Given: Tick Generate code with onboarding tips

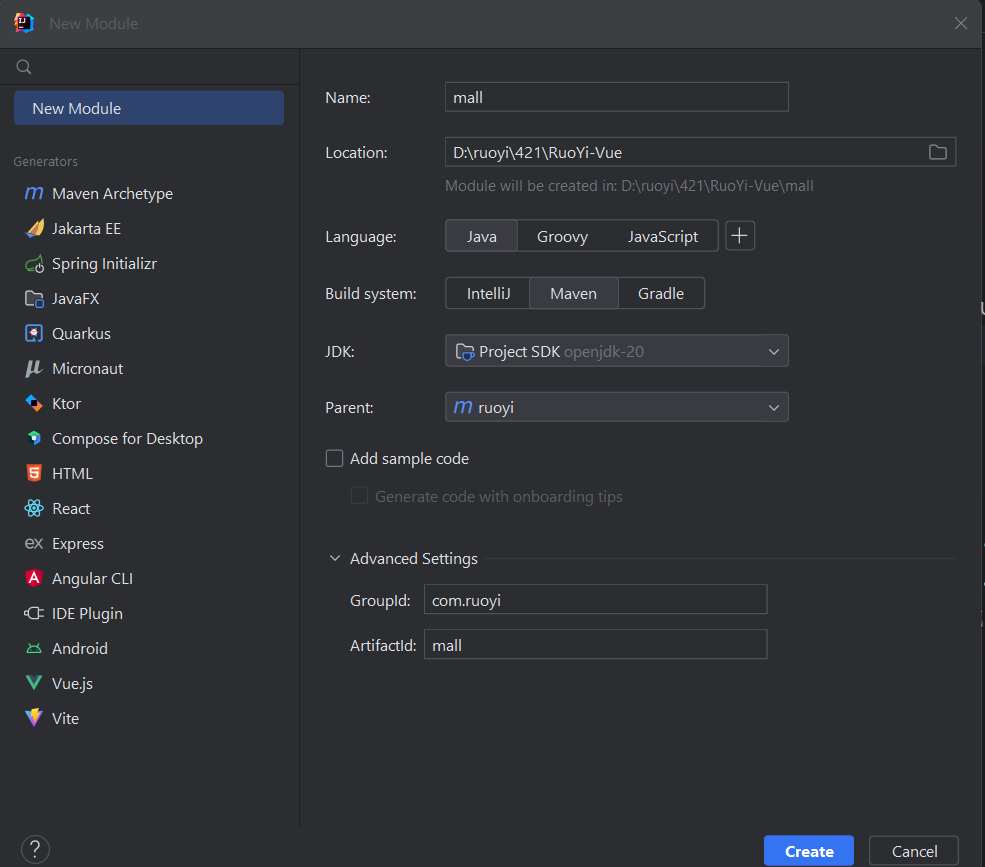Looking at the screenshot, I should (x=359, y=496).
